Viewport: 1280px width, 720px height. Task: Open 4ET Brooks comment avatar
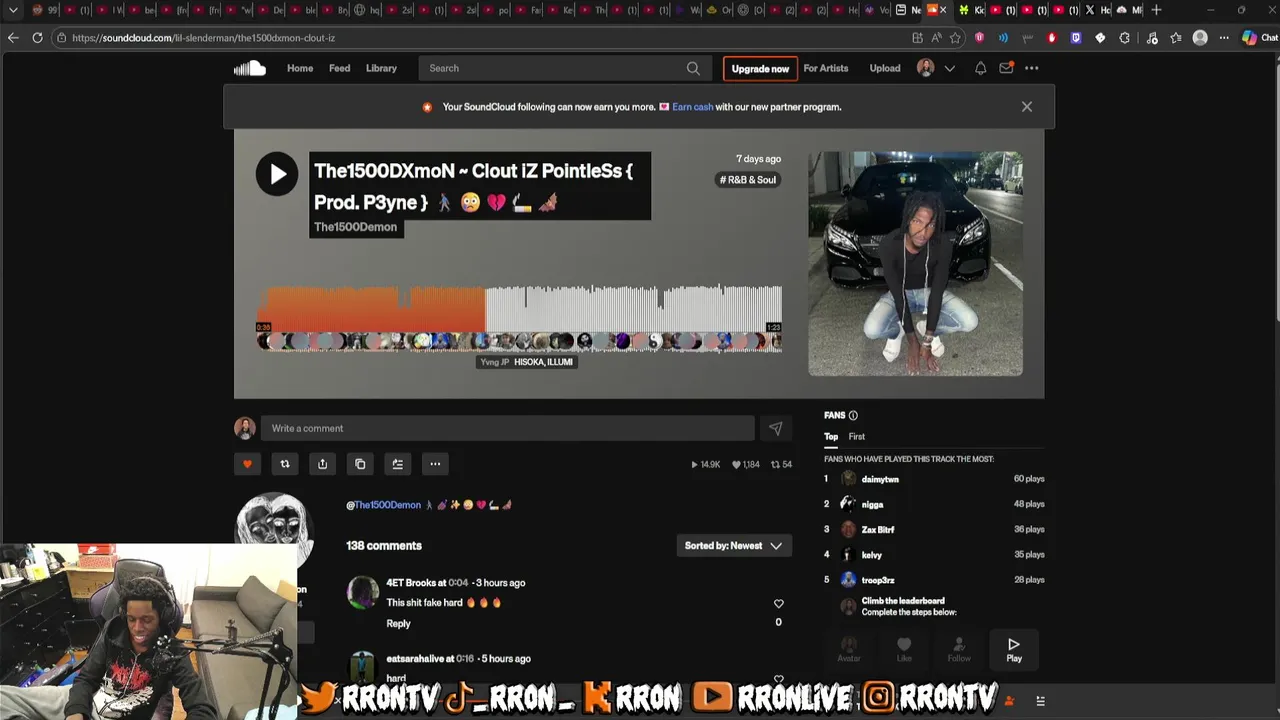point(362,592)
